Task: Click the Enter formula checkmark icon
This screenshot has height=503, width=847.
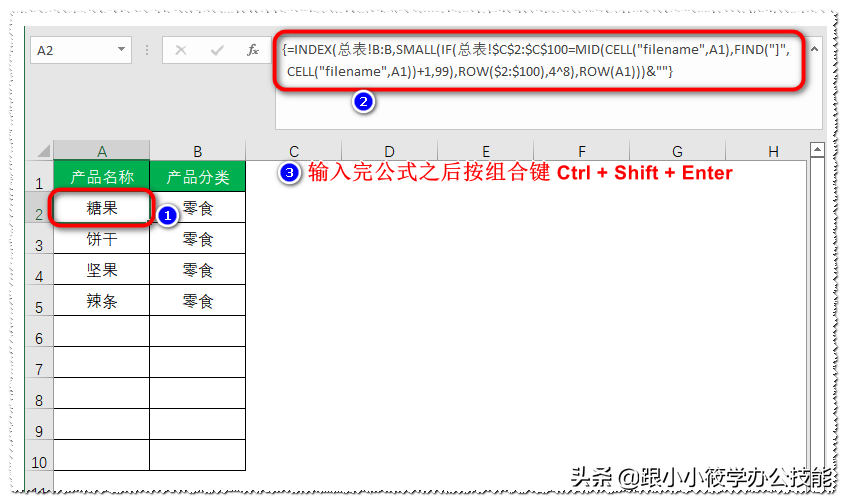Action: tap(217, 50)
